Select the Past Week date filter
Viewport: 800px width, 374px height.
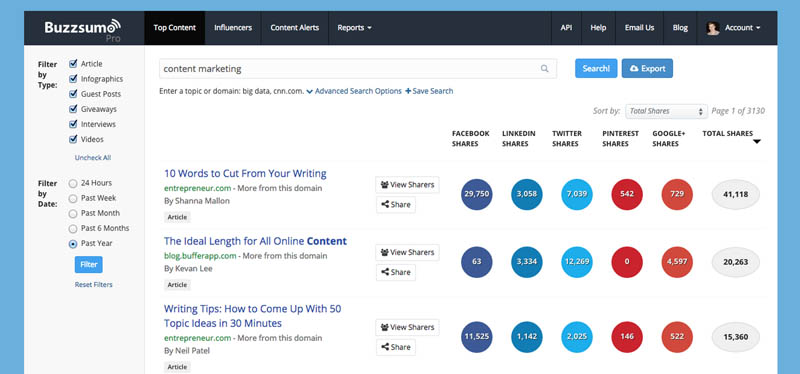[73, 198]
